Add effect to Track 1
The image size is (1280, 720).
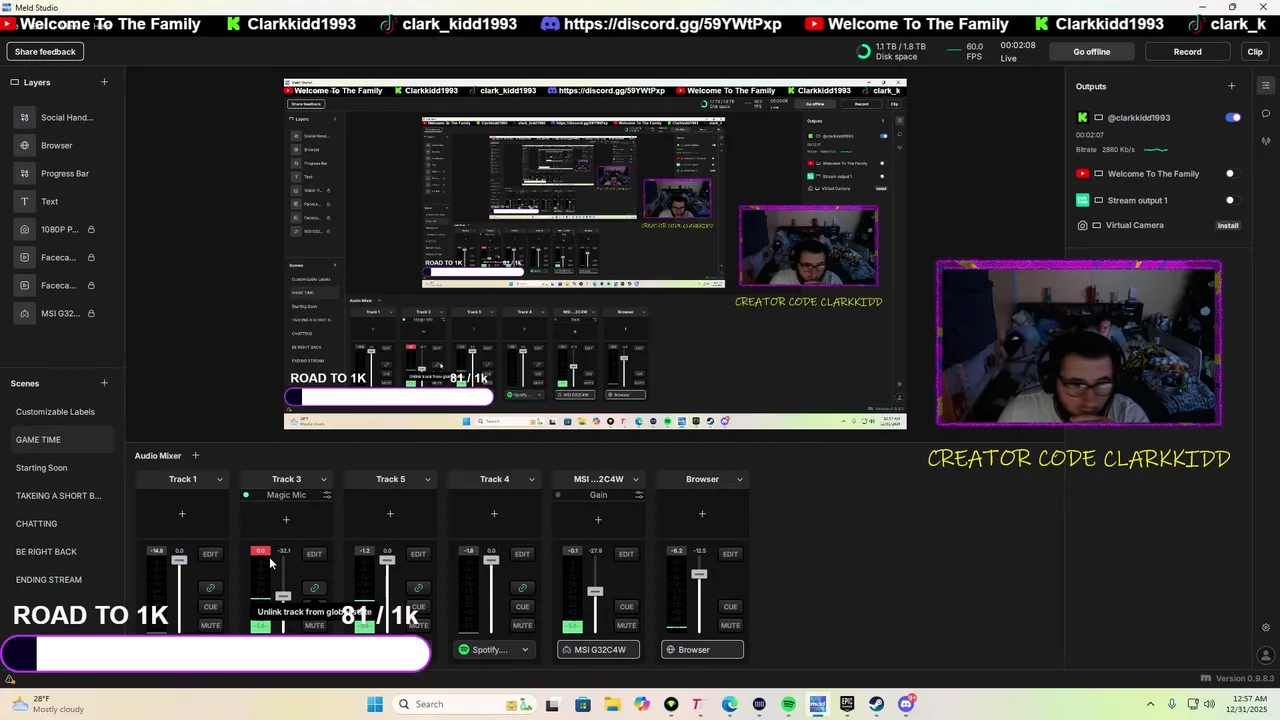click(182, 514)
